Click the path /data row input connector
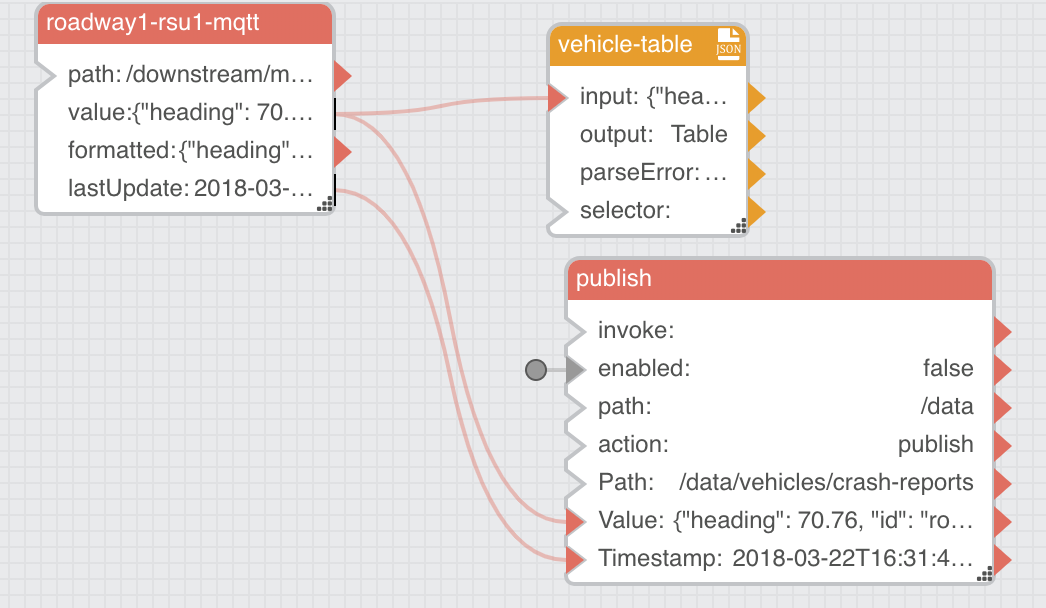The image size is (1046, 608). click(x=576, y=407)
